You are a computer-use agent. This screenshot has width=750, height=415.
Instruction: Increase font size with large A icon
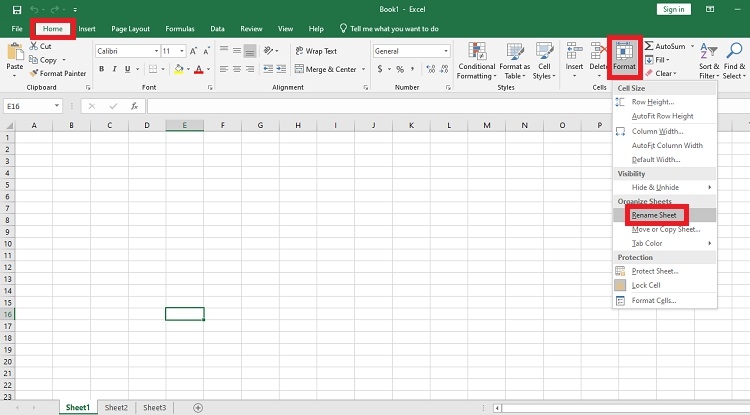tap(193, 51)
